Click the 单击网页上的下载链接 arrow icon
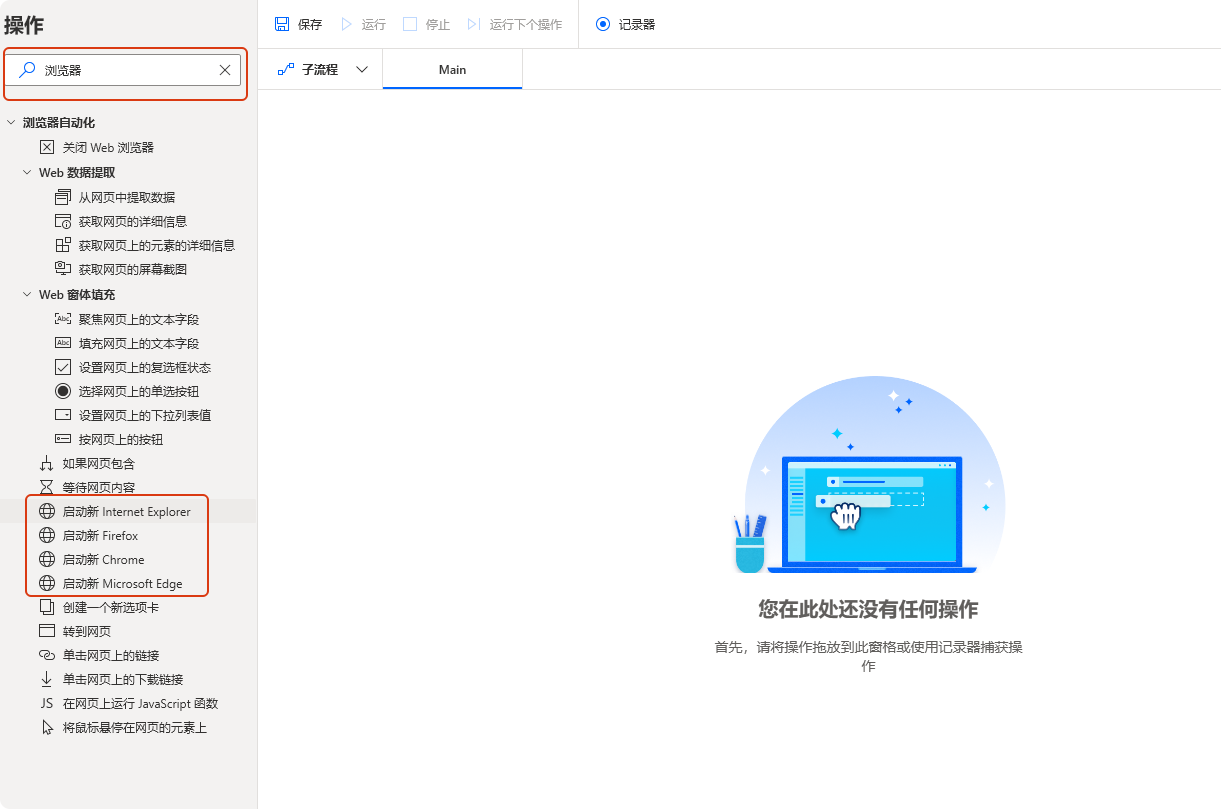 click(x=47, y=679)
